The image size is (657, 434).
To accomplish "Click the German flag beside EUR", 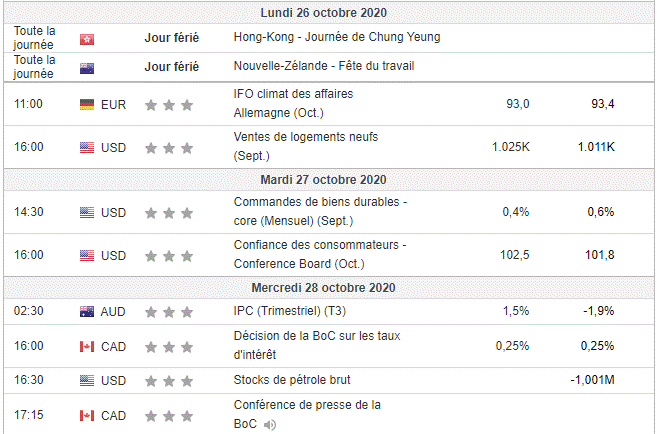I will click(x=87, y=104).
